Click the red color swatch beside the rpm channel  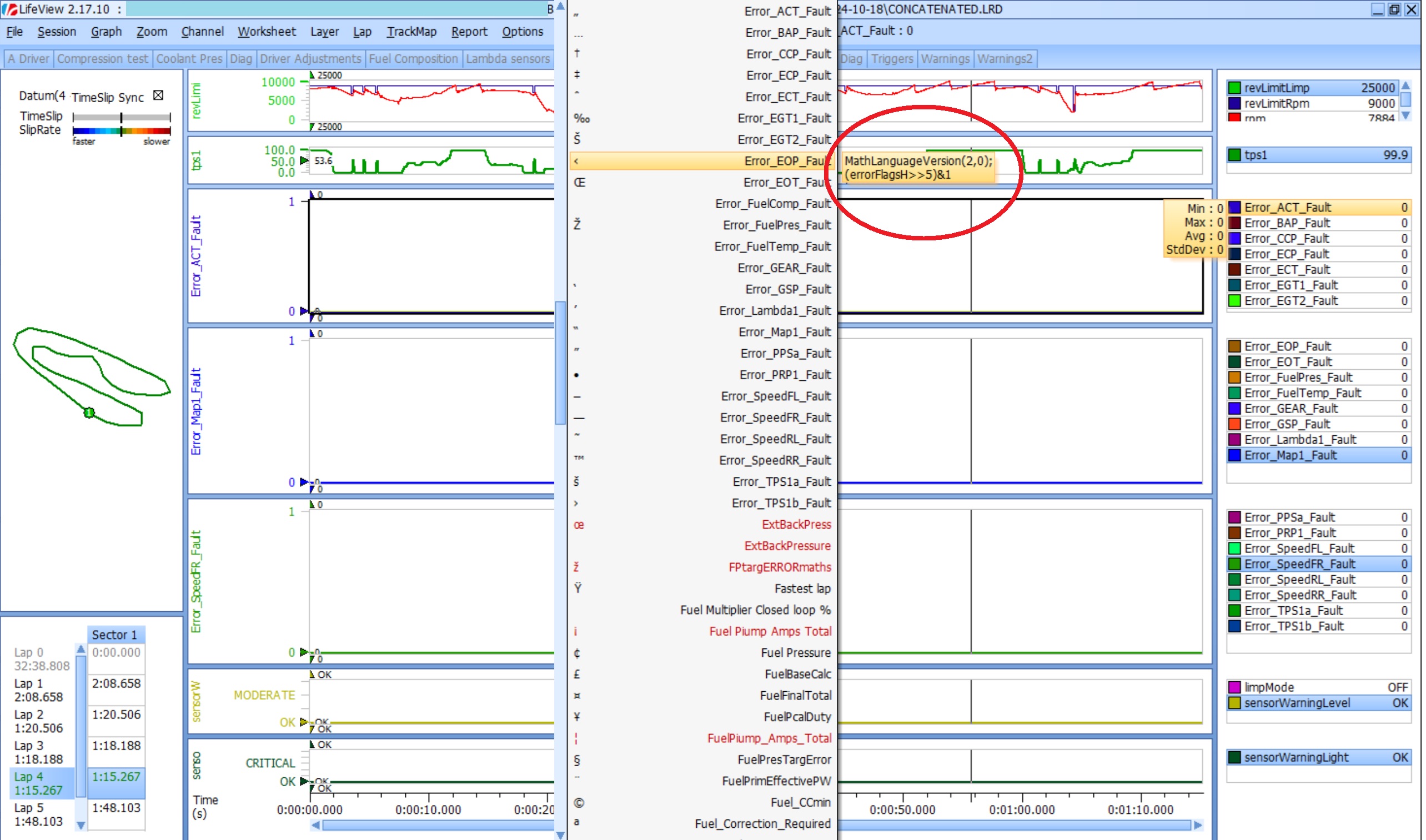[x=1234, y=118]
